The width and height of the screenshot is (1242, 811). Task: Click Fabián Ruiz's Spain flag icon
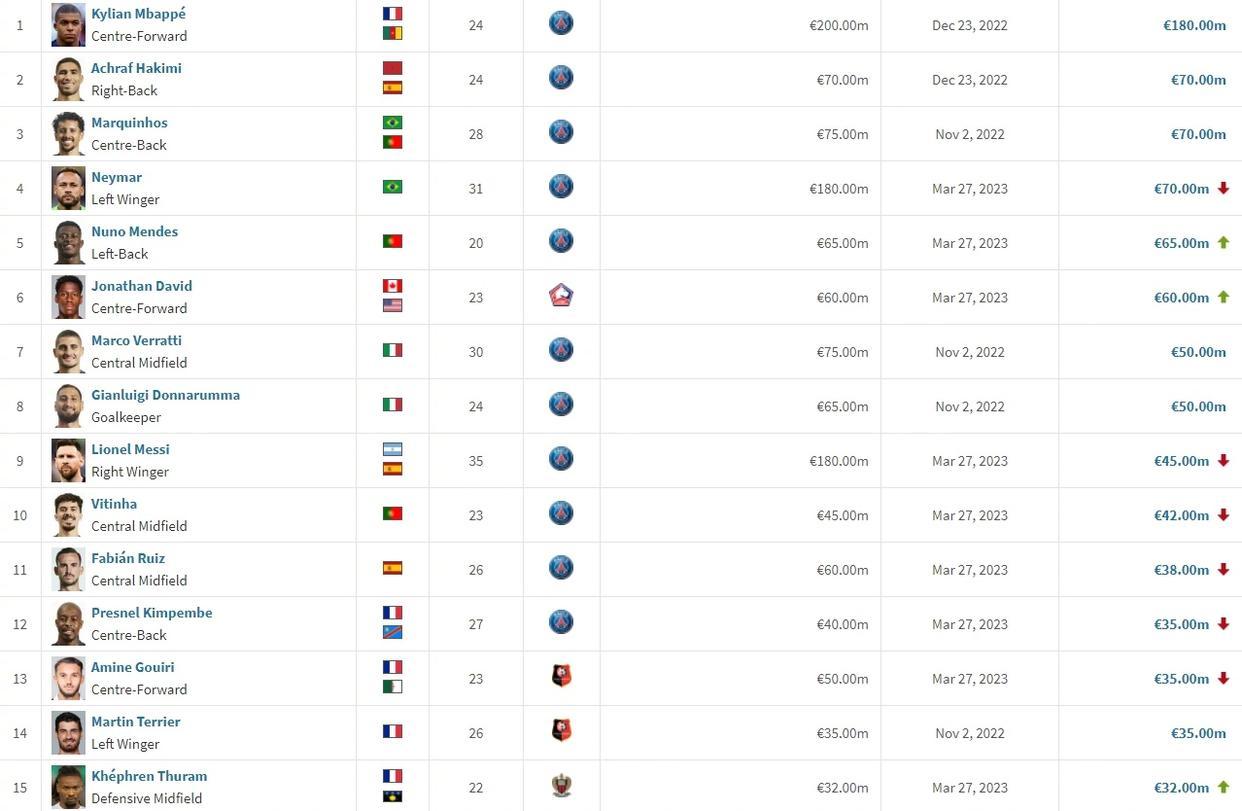tap(392, 568)
